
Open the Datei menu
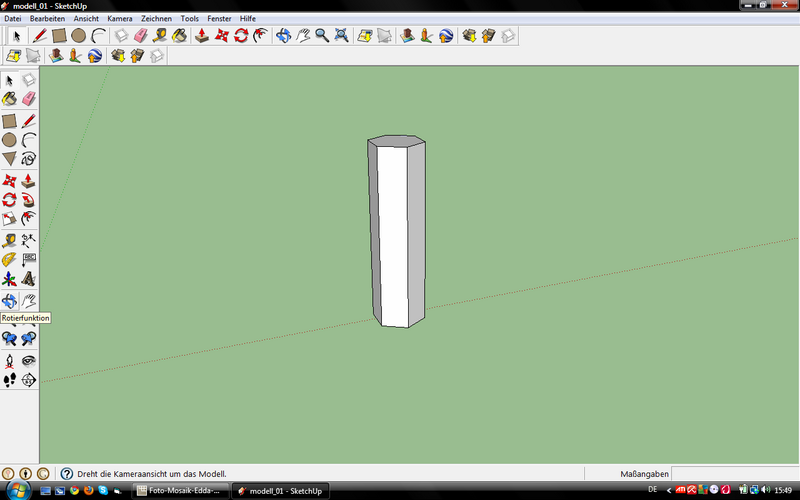coord(13,18)
